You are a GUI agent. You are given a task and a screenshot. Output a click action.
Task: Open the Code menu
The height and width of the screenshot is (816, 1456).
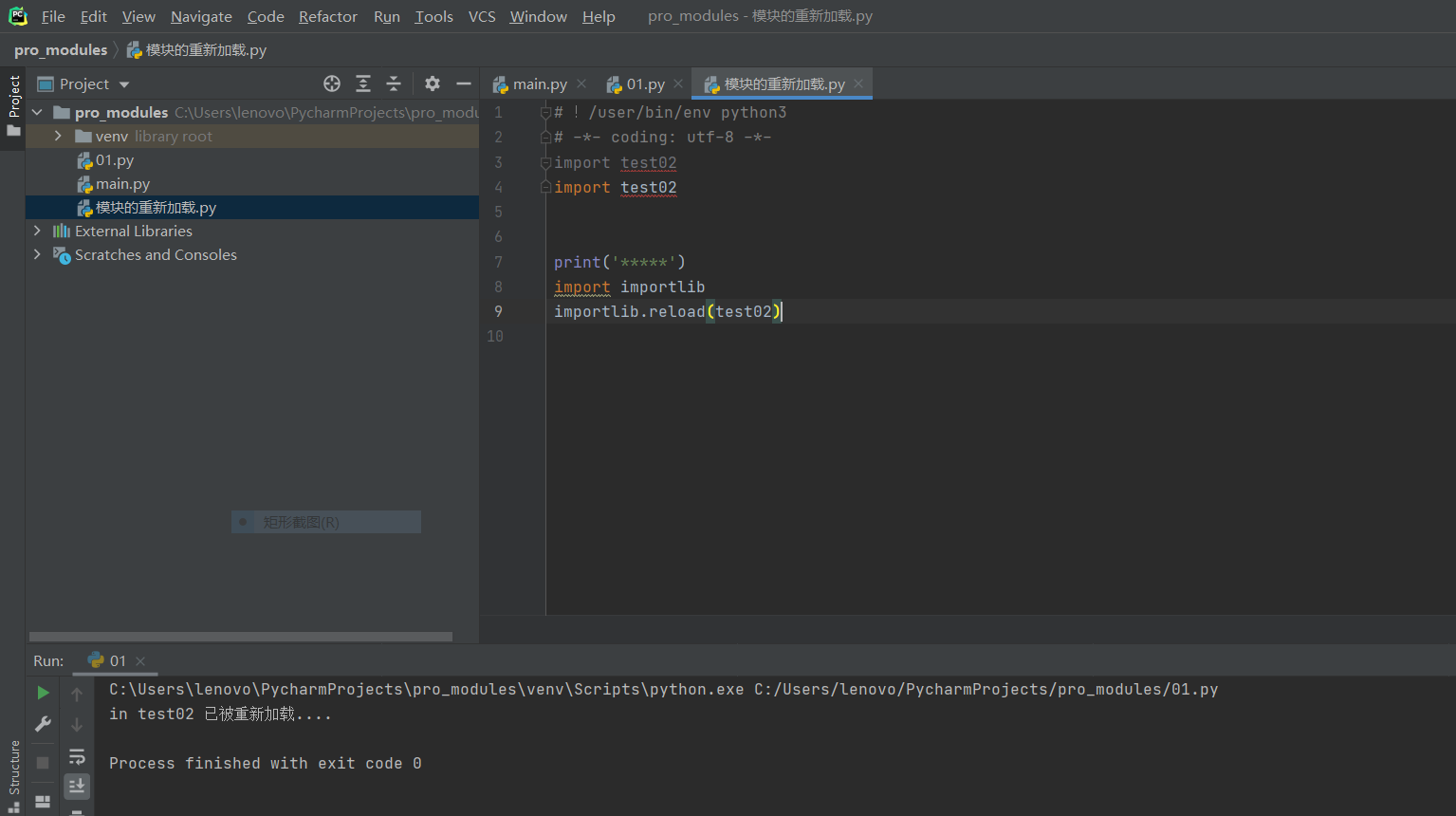coord(266,16)
